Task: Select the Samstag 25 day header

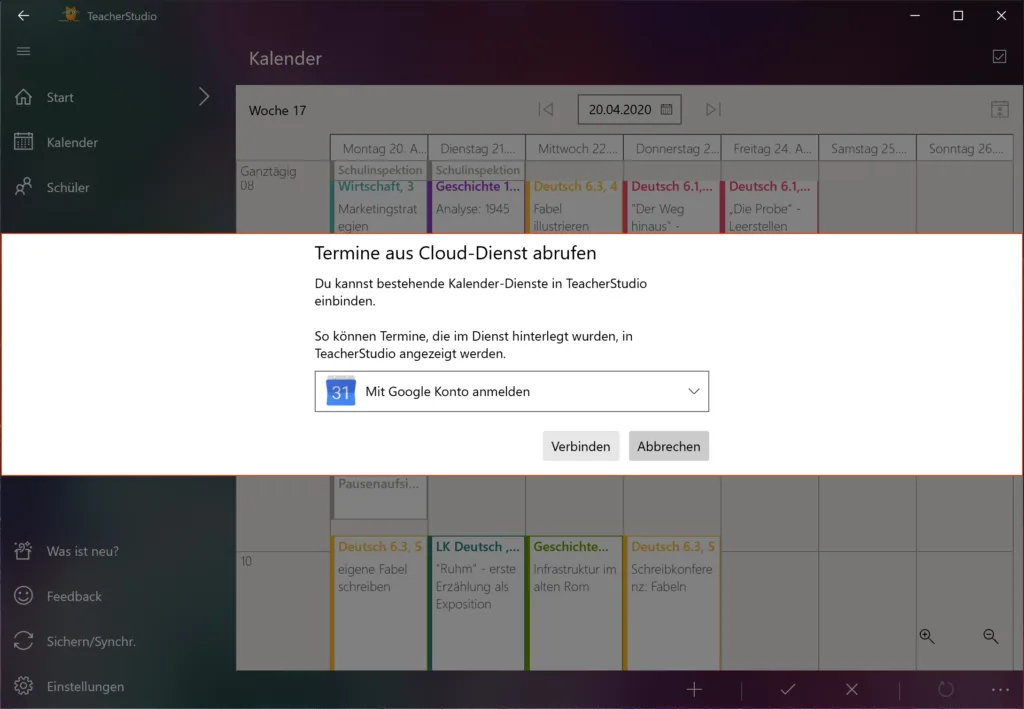Action: (x=868, y=148)
